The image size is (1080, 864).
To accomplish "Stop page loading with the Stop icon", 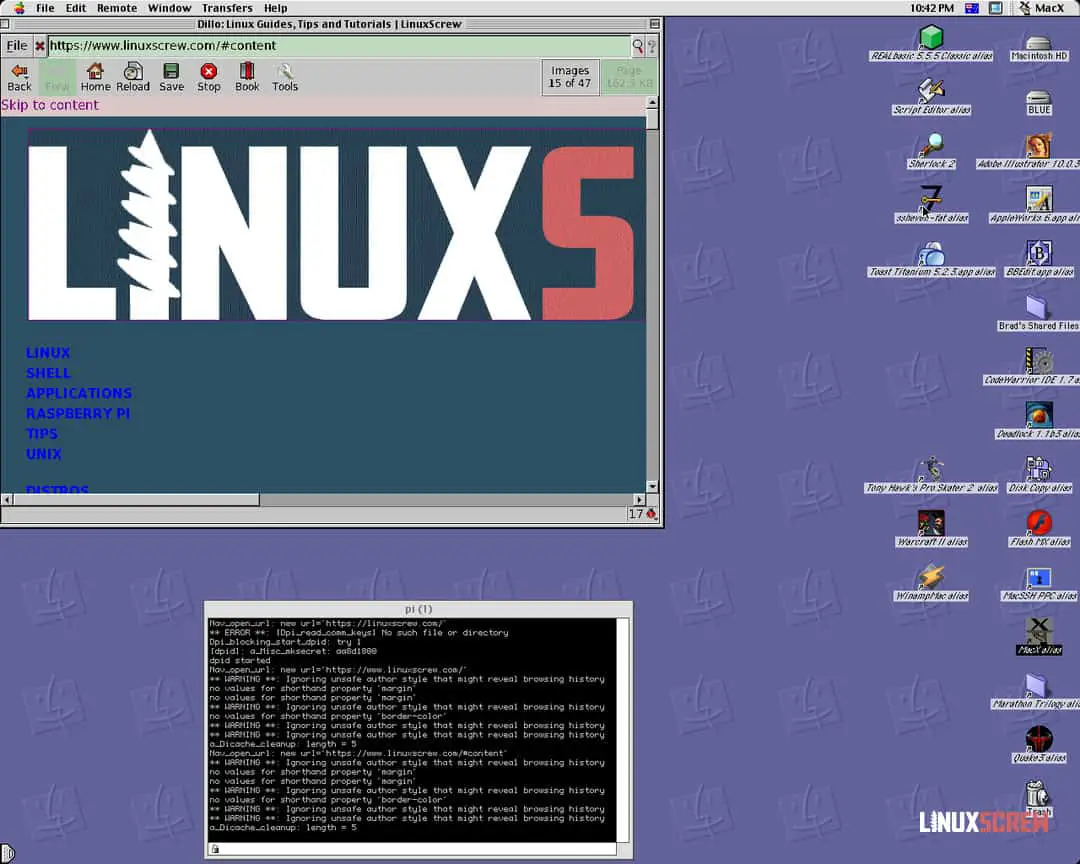I will tap(209, 77).
